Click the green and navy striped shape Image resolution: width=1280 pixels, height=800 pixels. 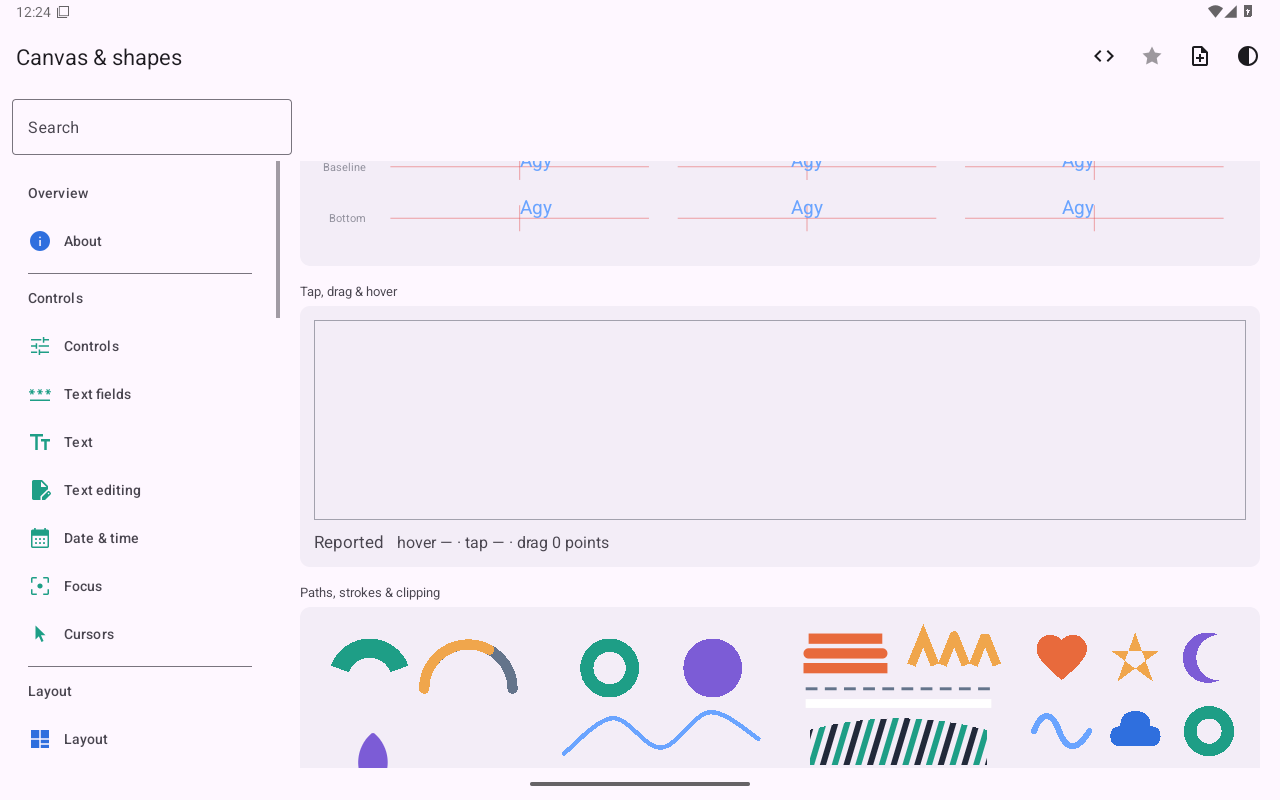click(x=898, y=742)
